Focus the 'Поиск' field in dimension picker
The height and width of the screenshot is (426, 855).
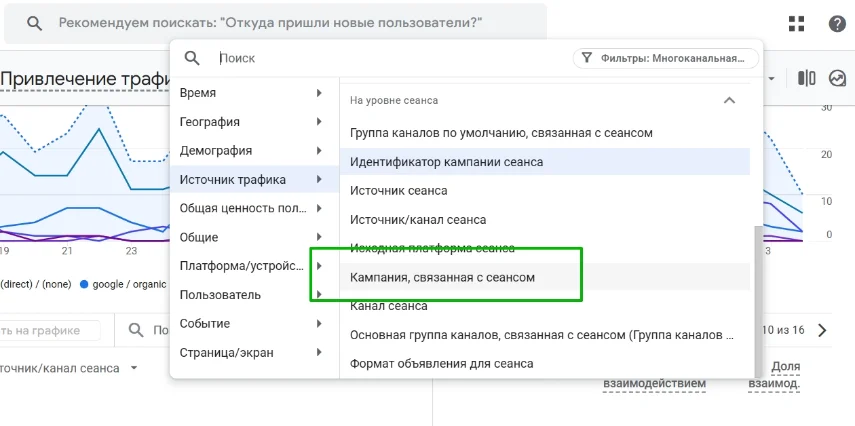pos(380,59)
